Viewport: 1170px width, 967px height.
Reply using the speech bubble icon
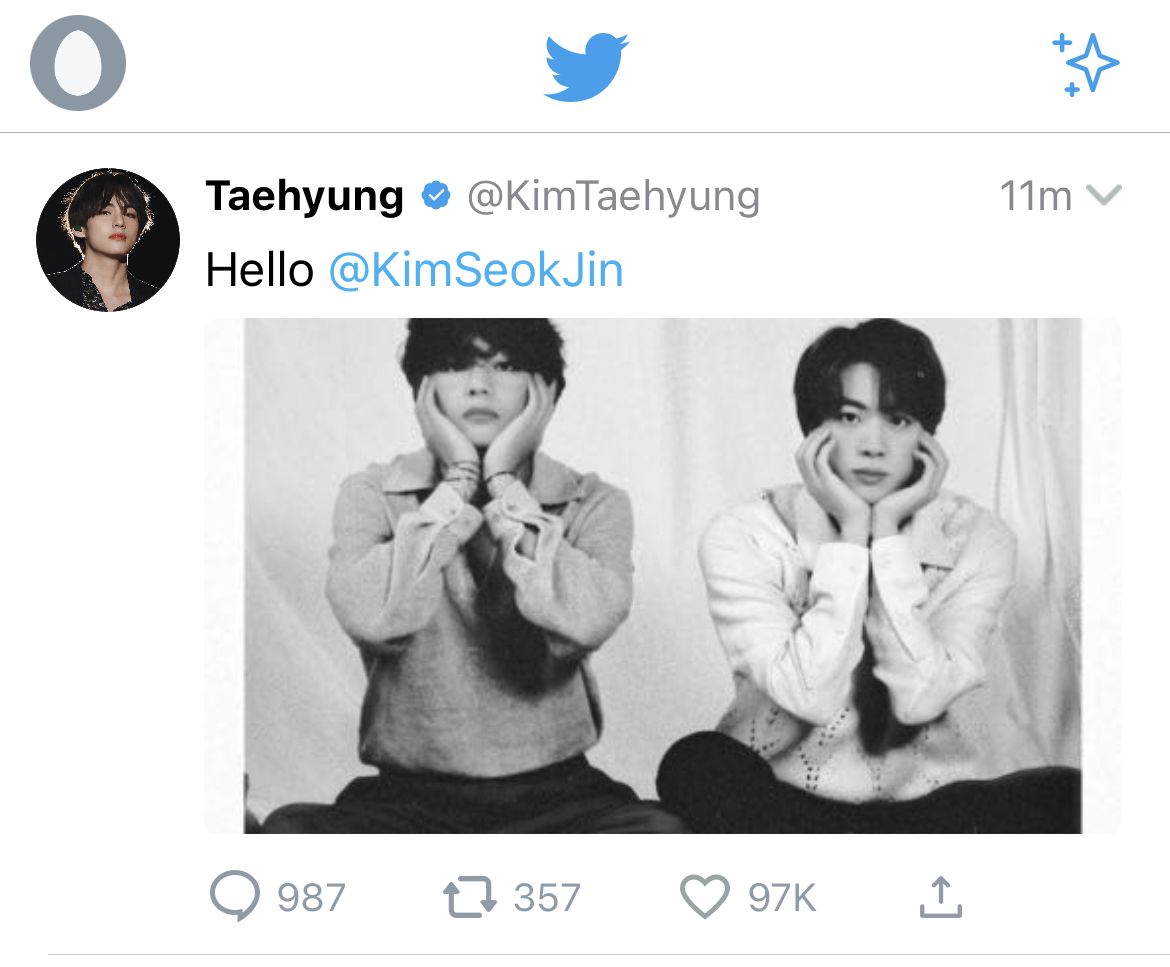coord(235,897)
